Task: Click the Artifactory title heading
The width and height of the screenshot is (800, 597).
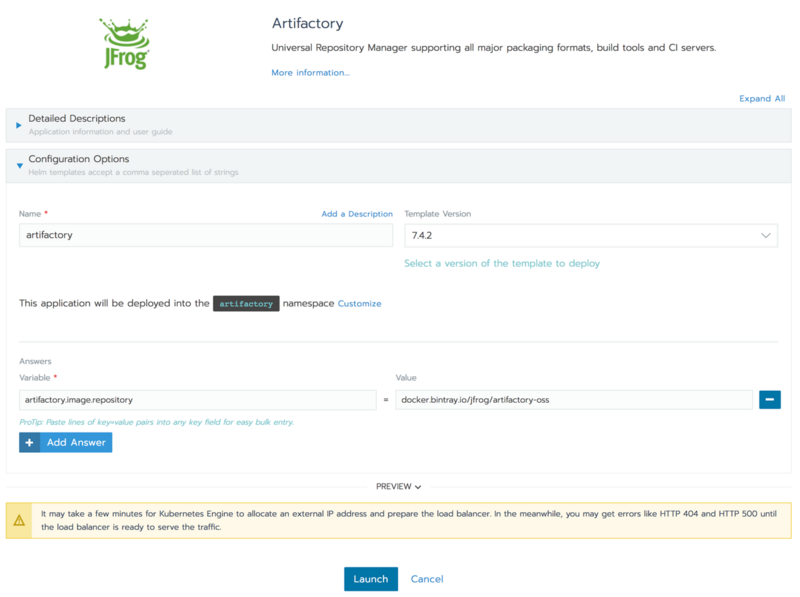Action: pos(307,23)
